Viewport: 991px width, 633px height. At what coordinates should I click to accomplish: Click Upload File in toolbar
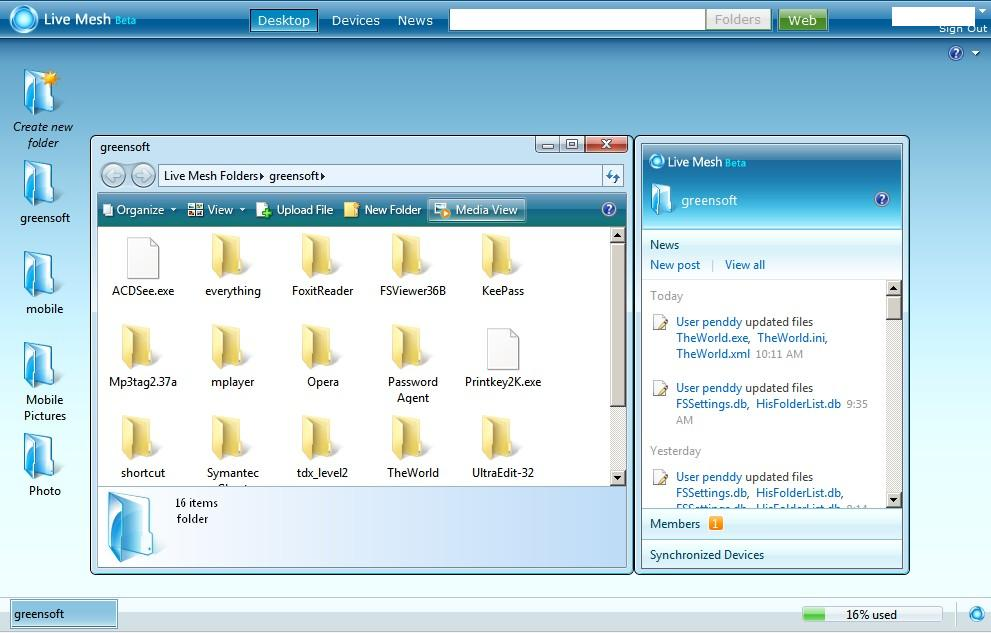[295, 210]
